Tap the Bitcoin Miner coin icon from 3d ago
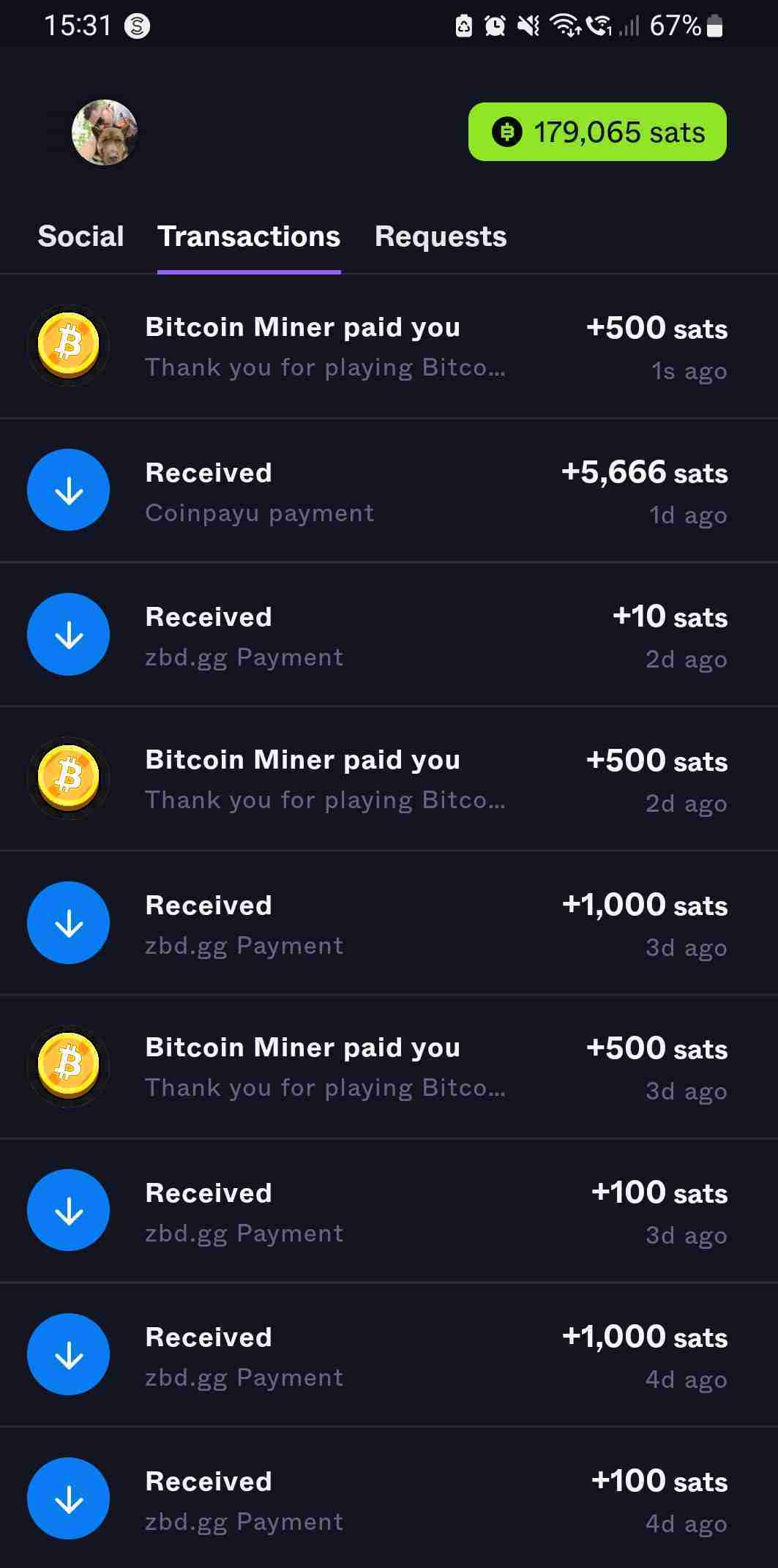The width and height of the screenshot is (778, 1568). 69,1066
